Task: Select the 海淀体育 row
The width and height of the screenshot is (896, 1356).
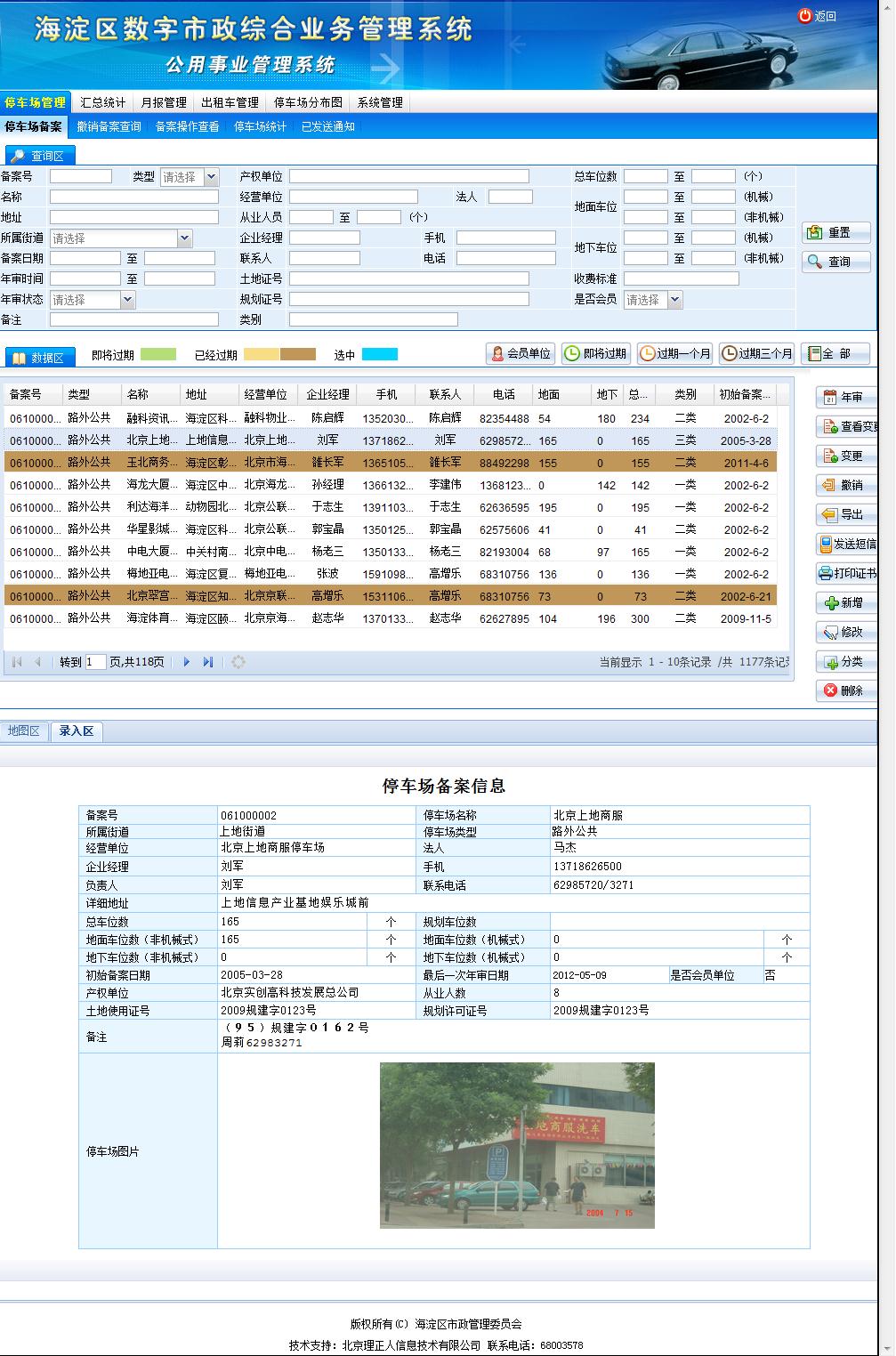Action: [391, 618]
